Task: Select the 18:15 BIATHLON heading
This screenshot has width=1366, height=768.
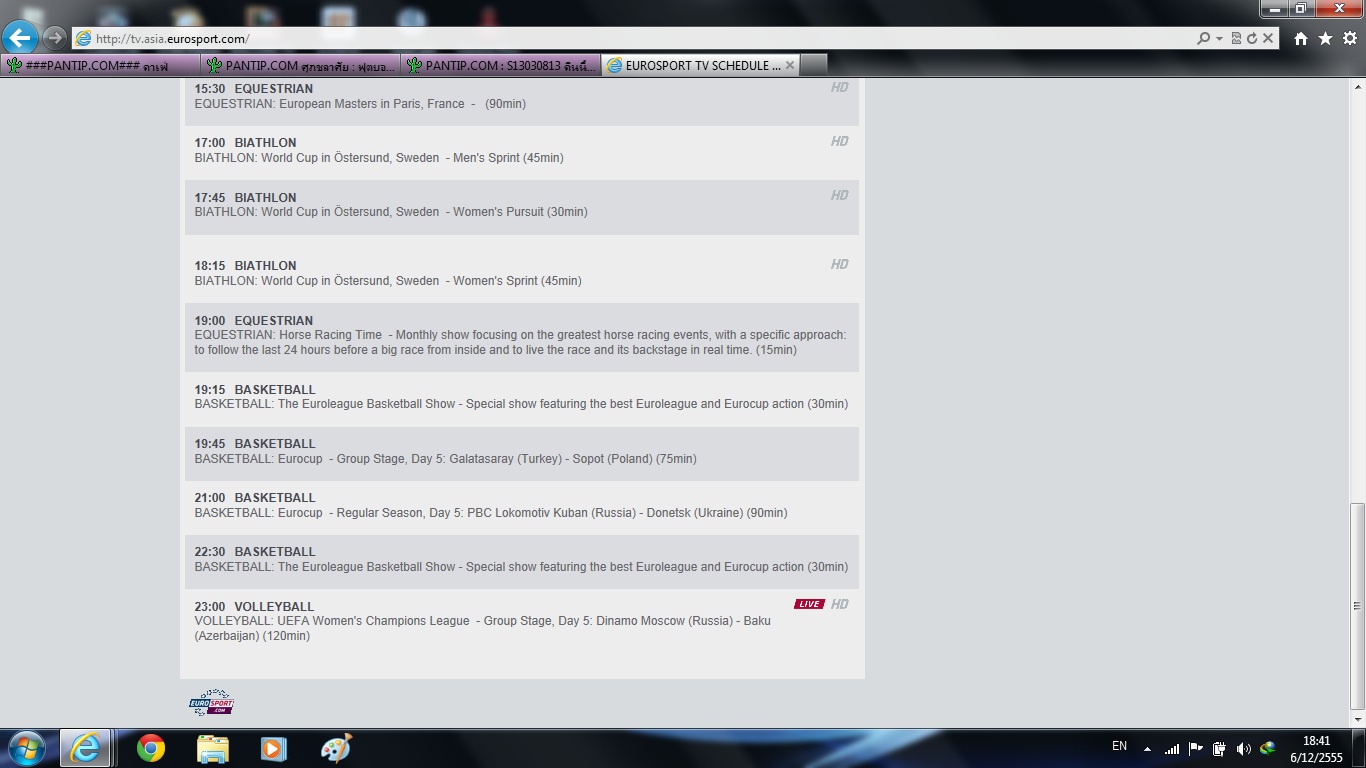Action: click(245, 266)
